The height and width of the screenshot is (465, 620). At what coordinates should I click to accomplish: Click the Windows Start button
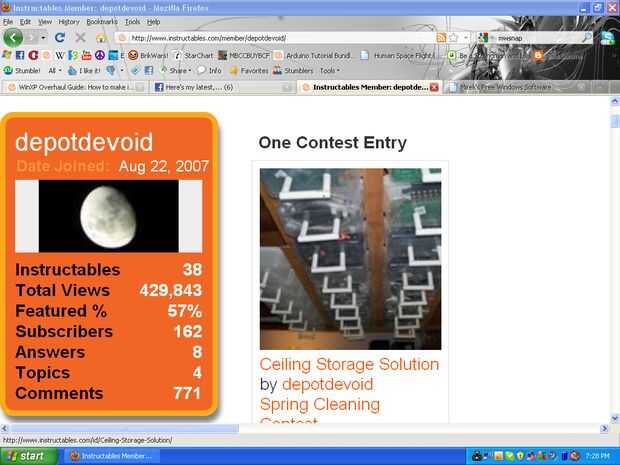[x=28, y=456]
